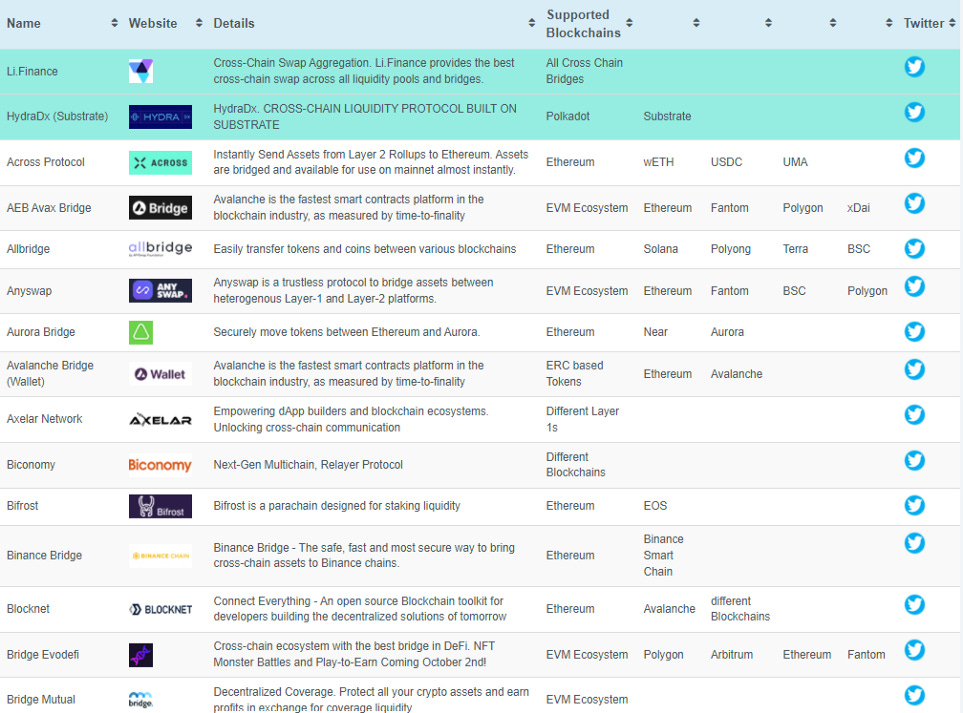This screenshot has width=963, height=713.
Task: Visit the HYDRA website logo
Action: tap(160, 117)
